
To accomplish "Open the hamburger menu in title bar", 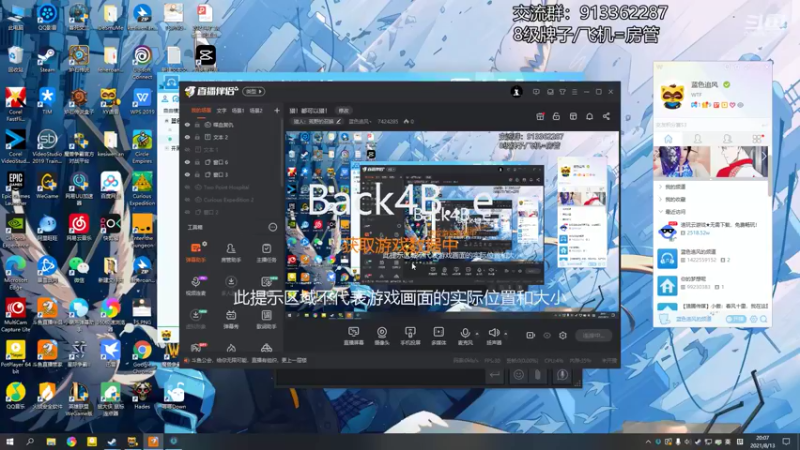I will (x=574, y=92).
